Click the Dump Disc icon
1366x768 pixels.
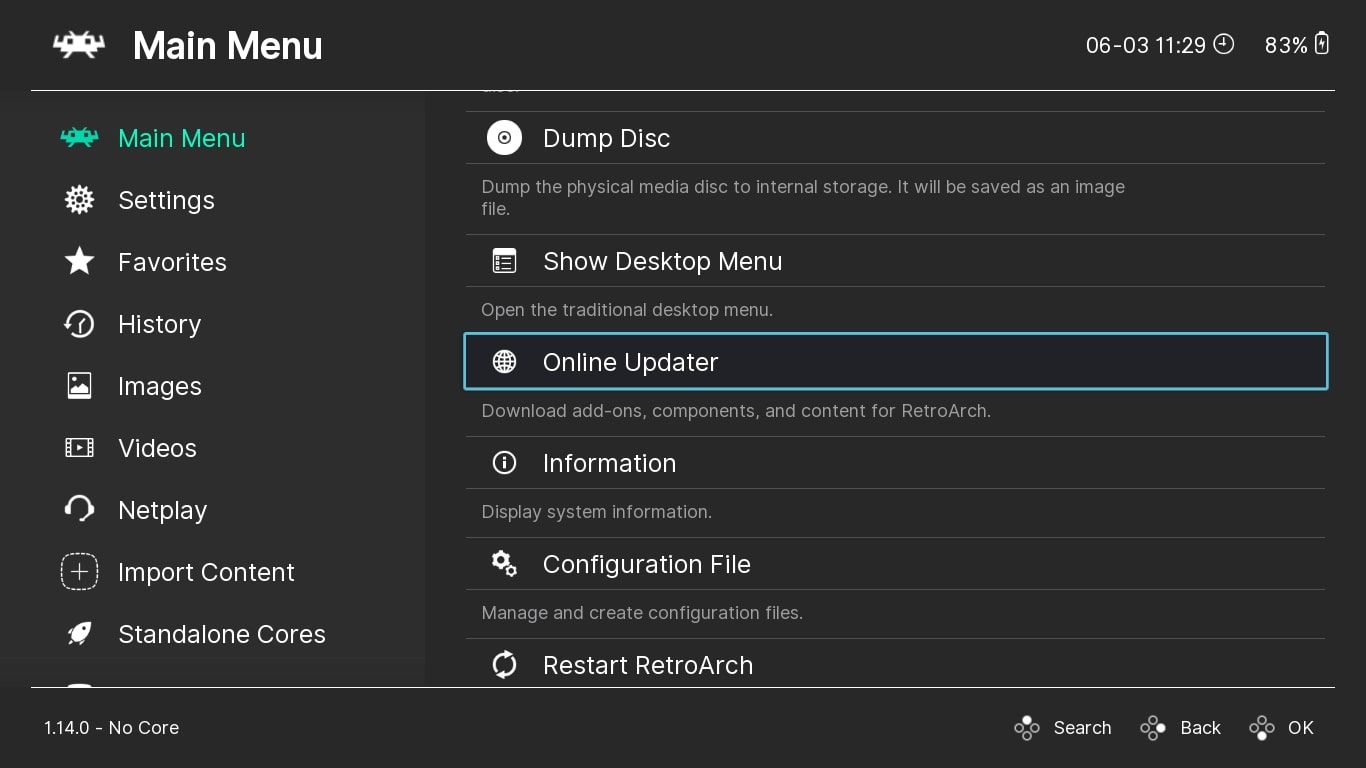(504, 137)
